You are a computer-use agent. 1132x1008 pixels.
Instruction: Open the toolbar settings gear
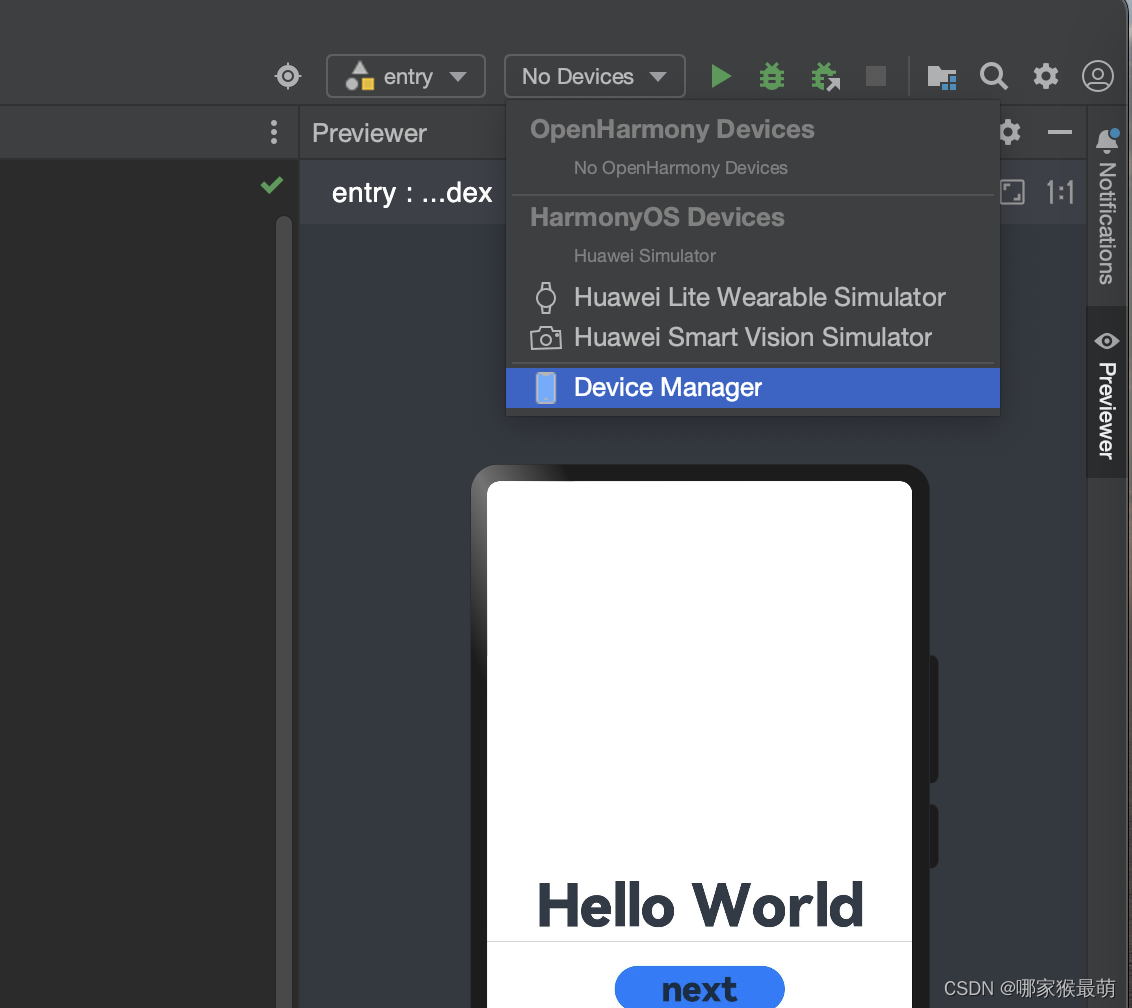click(x=1045, y=76)
